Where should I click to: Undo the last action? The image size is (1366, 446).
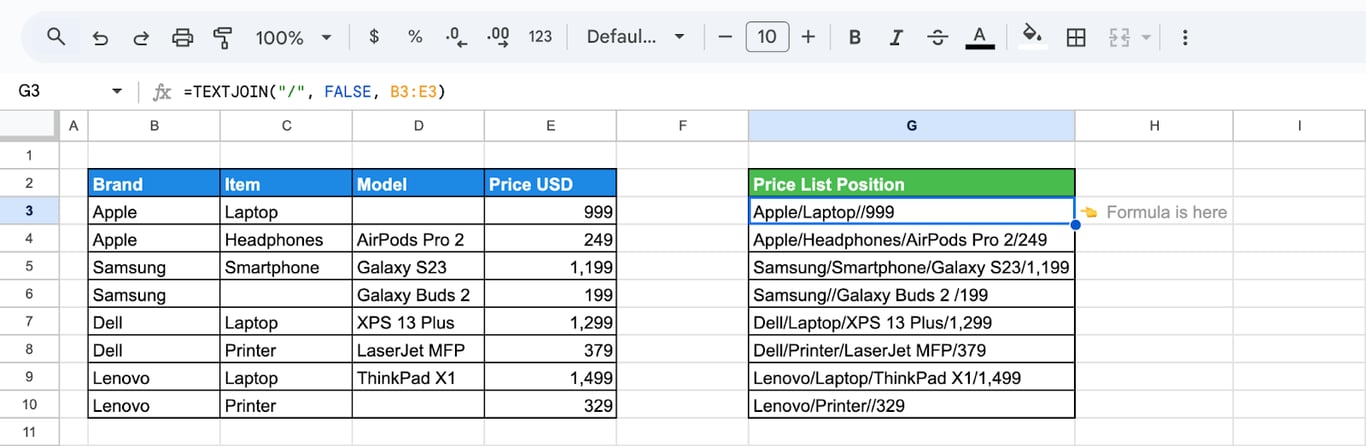[100, 37]
